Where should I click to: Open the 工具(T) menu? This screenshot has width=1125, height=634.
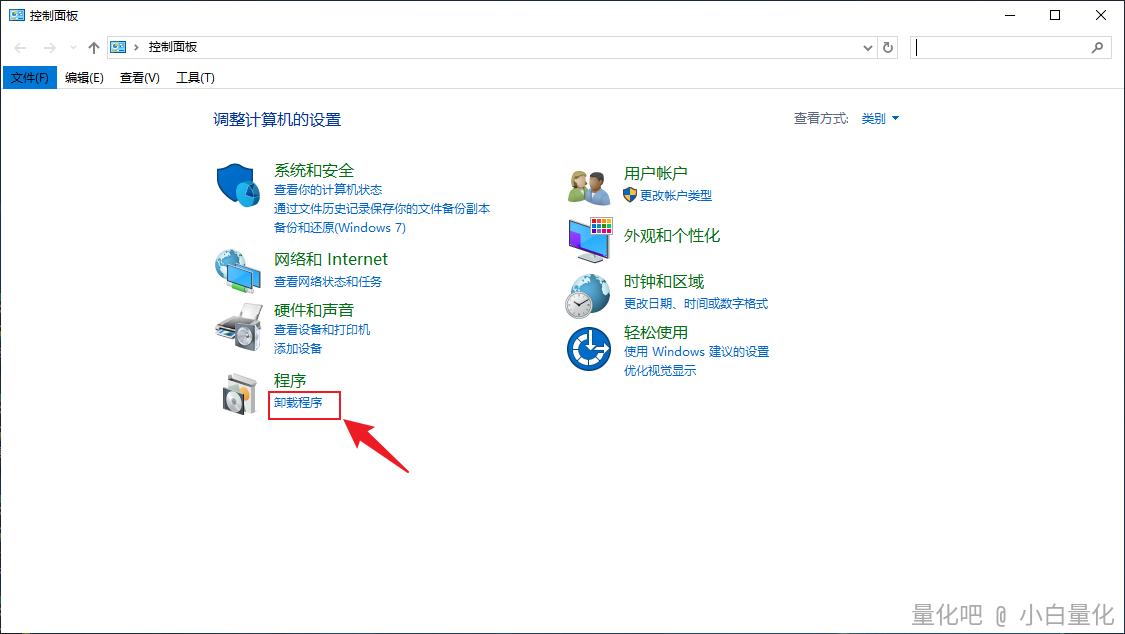point(195,78)
